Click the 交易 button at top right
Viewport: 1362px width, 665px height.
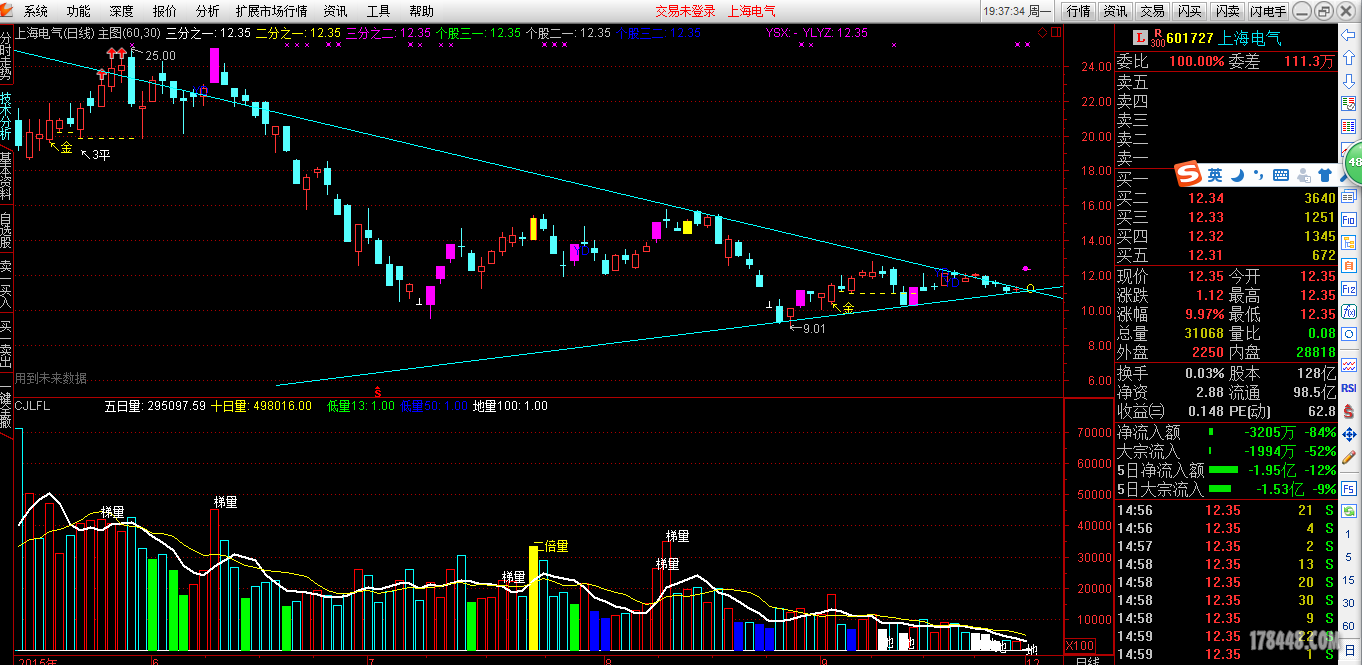point(1152,11)
